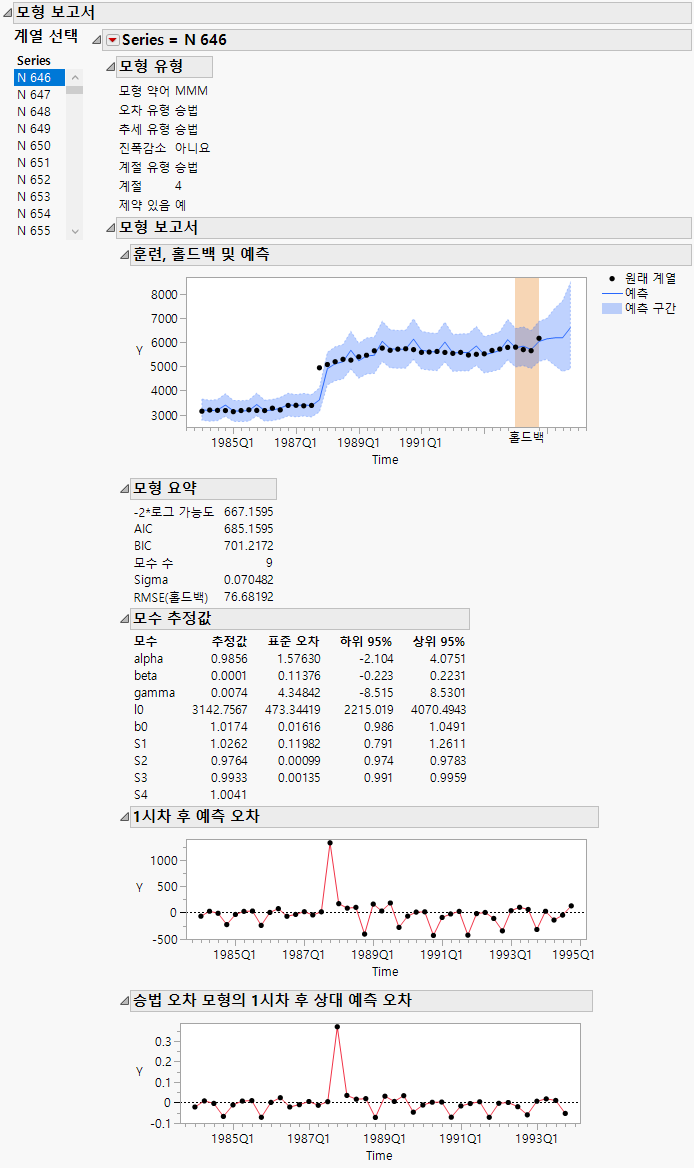The height and width of the screenshot is (1168, 694).
Task: Click the spike point in relative error plot
Action: [x=337, y=1026]
